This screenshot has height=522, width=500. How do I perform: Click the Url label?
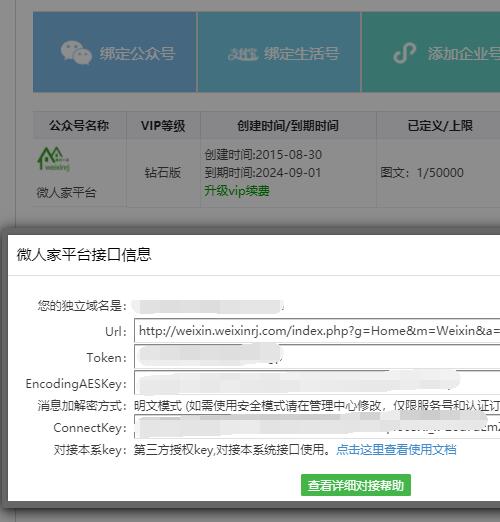[116, 332]
